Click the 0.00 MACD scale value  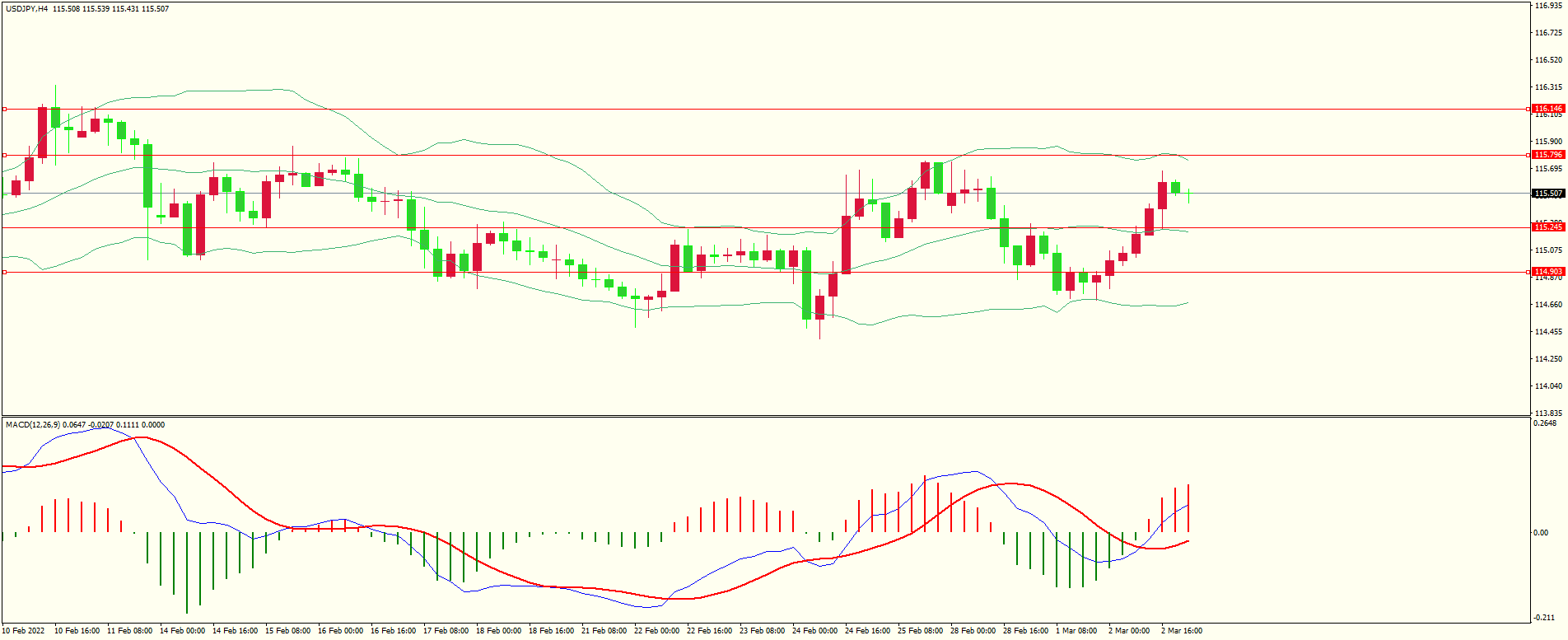click(1541, 533)
